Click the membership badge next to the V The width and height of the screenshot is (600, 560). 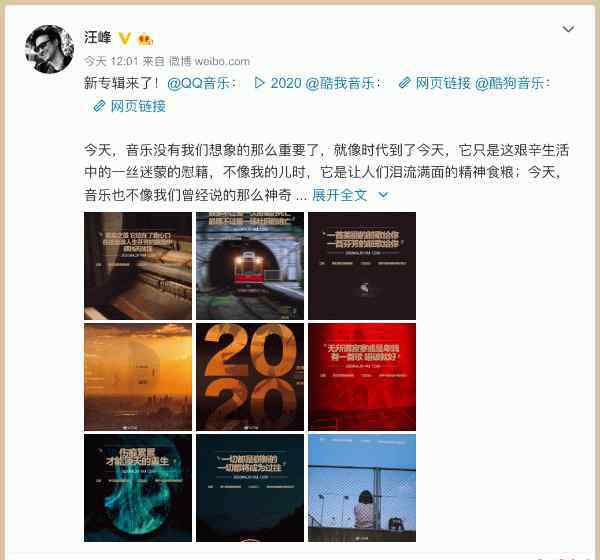click(x=145, y=39)
